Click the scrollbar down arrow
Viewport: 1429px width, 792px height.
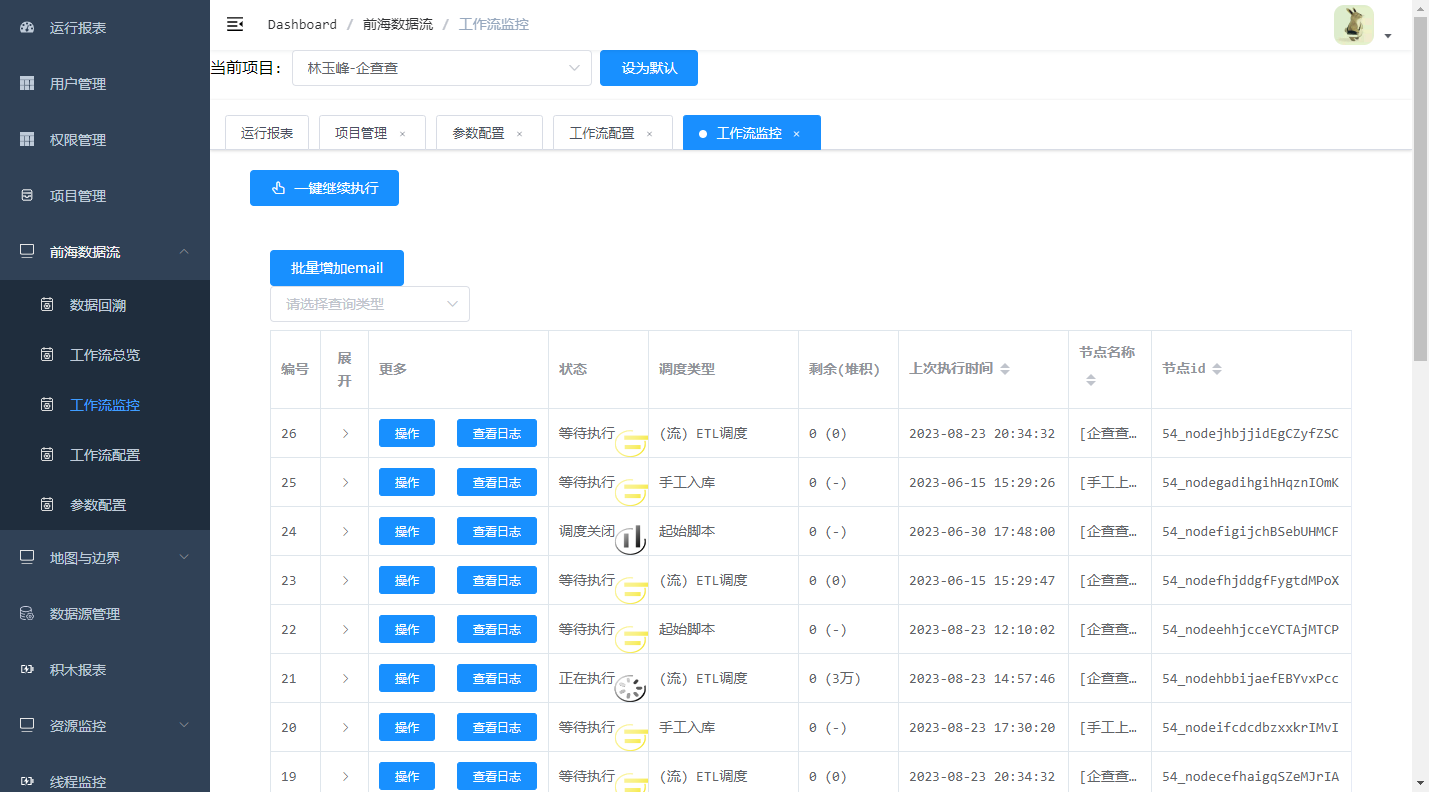(1420, 783)
